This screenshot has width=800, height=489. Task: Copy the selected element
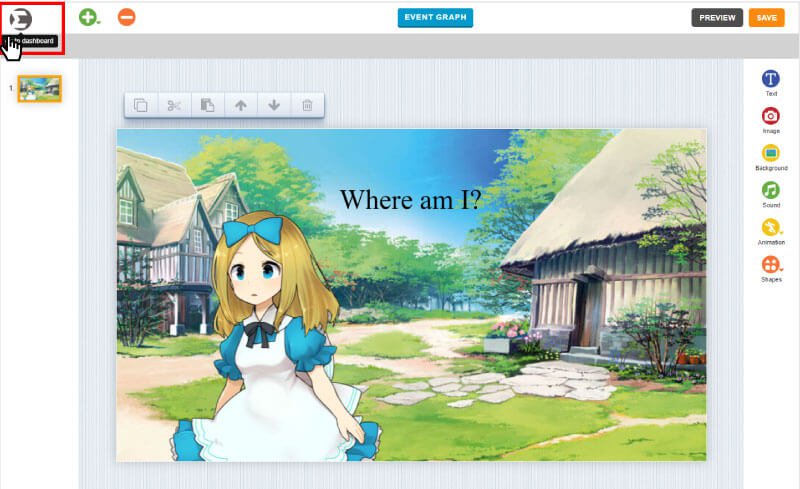click(x=141, y=105)
